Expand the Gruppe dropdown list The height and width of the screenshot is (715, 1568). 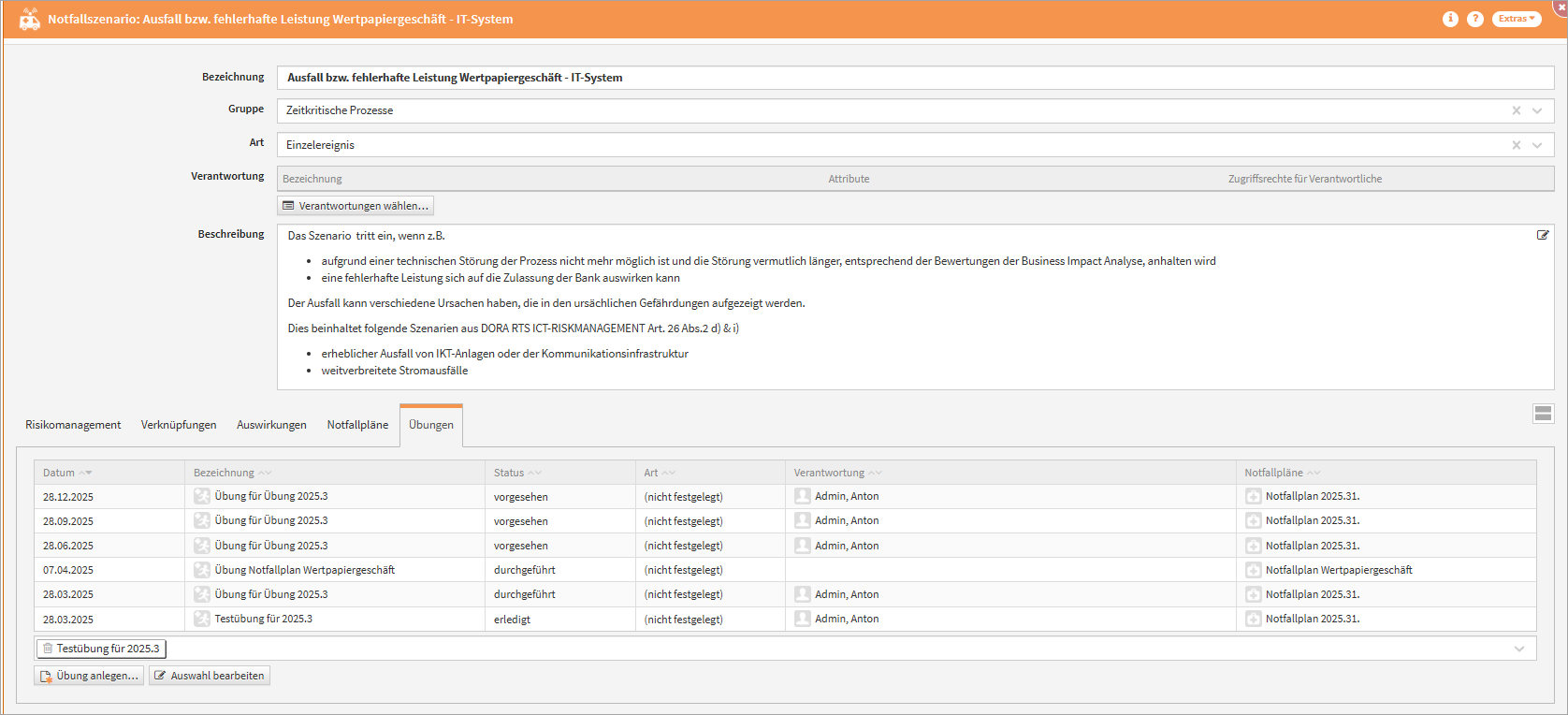(x=1537, y=110)
